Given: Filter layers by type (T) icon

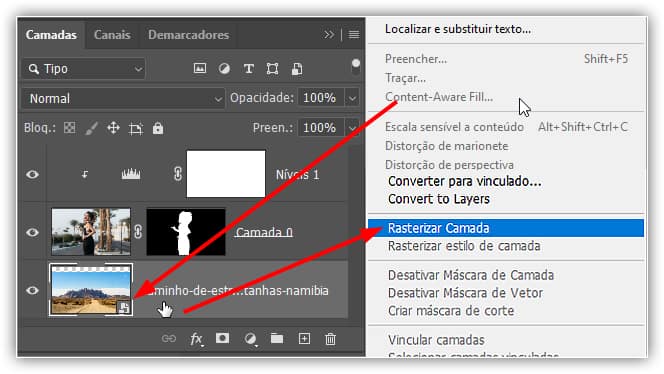Looking at the screenshot, I should [x=249, y=69].
